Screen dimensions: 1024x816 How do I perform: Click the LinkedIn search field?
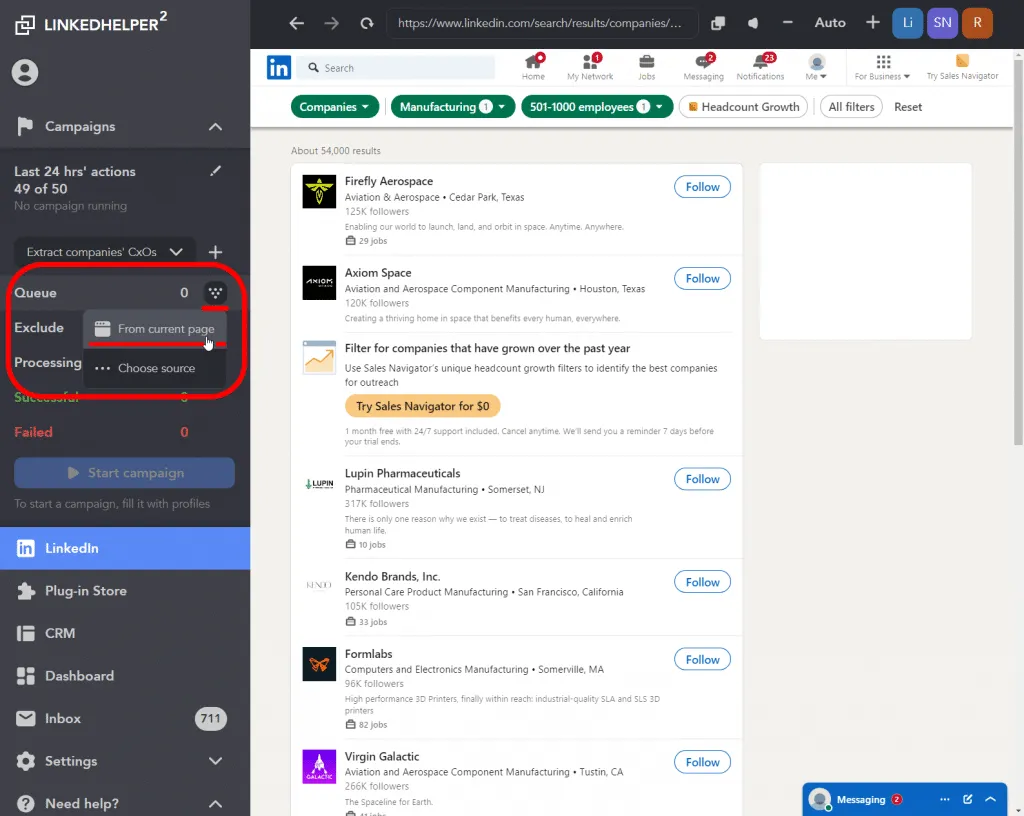click(x=396, y=68)
